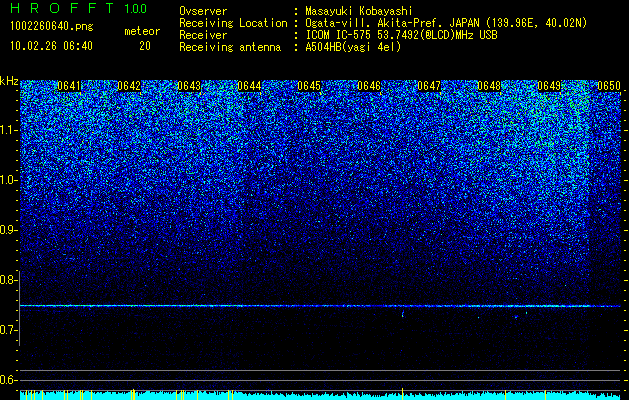Screen dimensions: 629x400
Task: Click the 0644 time label
Action: click(x=249, y=86)
